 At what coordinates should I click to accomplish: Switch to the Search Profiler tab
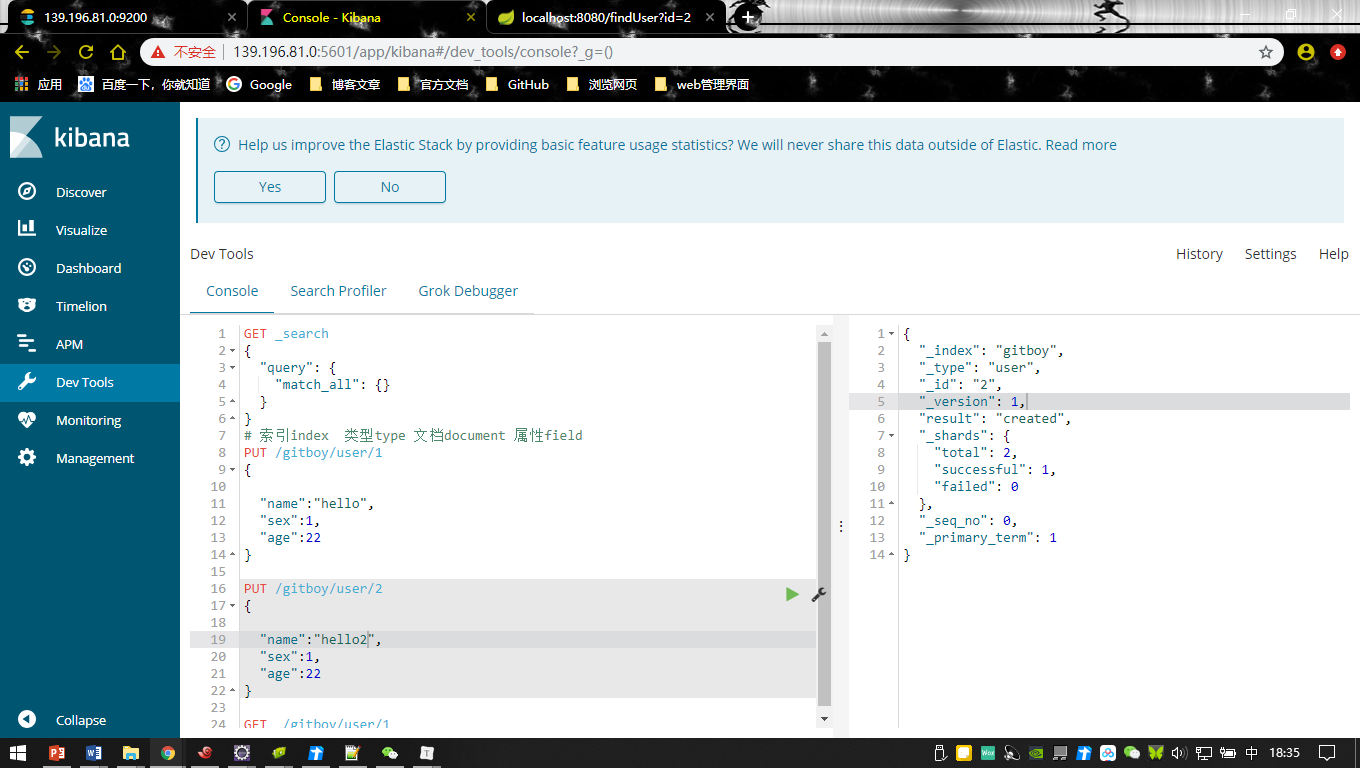point(338,291)
